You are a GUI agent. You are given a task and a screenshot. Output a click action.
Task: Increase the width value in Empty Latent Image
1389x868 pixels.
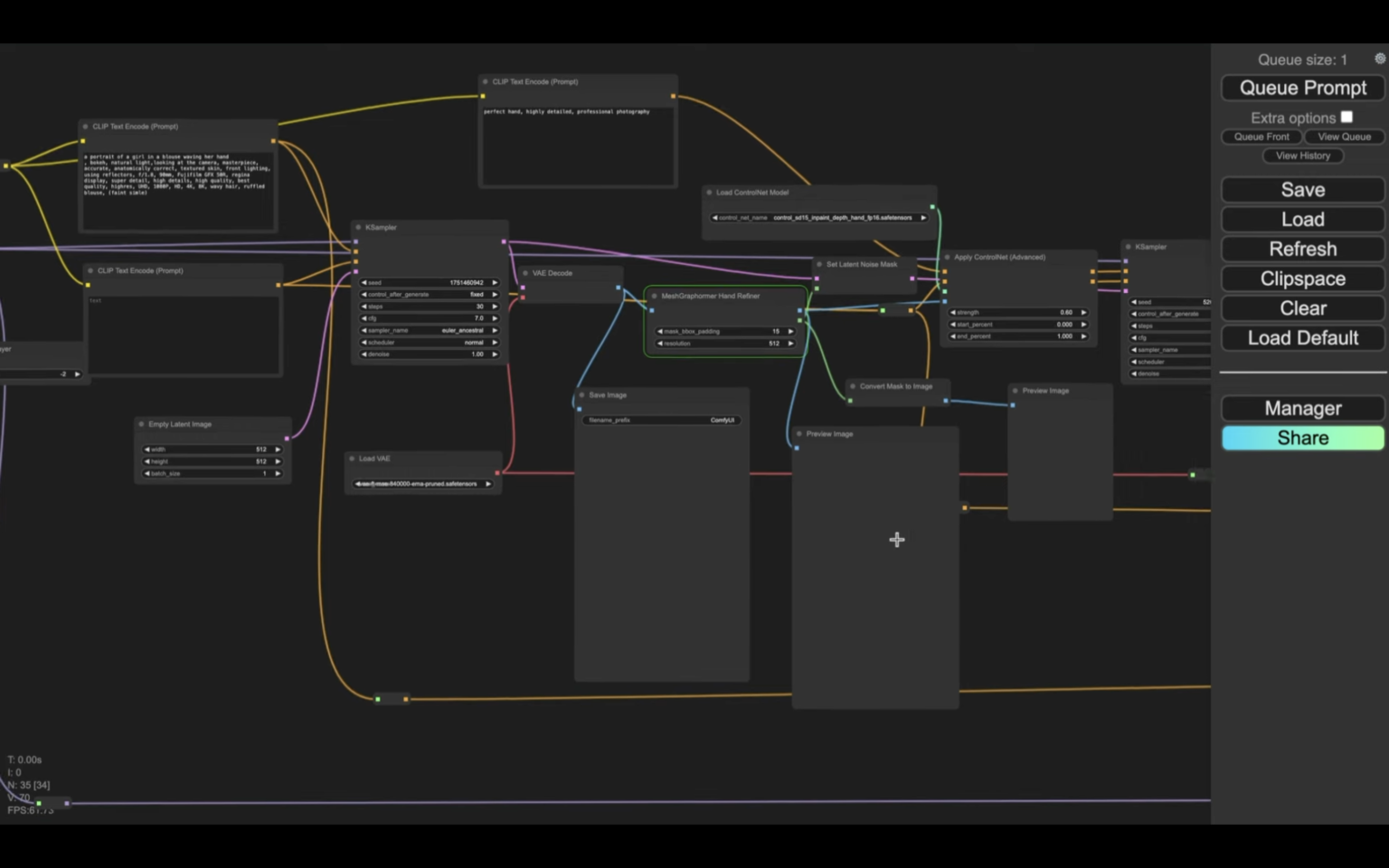(x=278, y=449)
